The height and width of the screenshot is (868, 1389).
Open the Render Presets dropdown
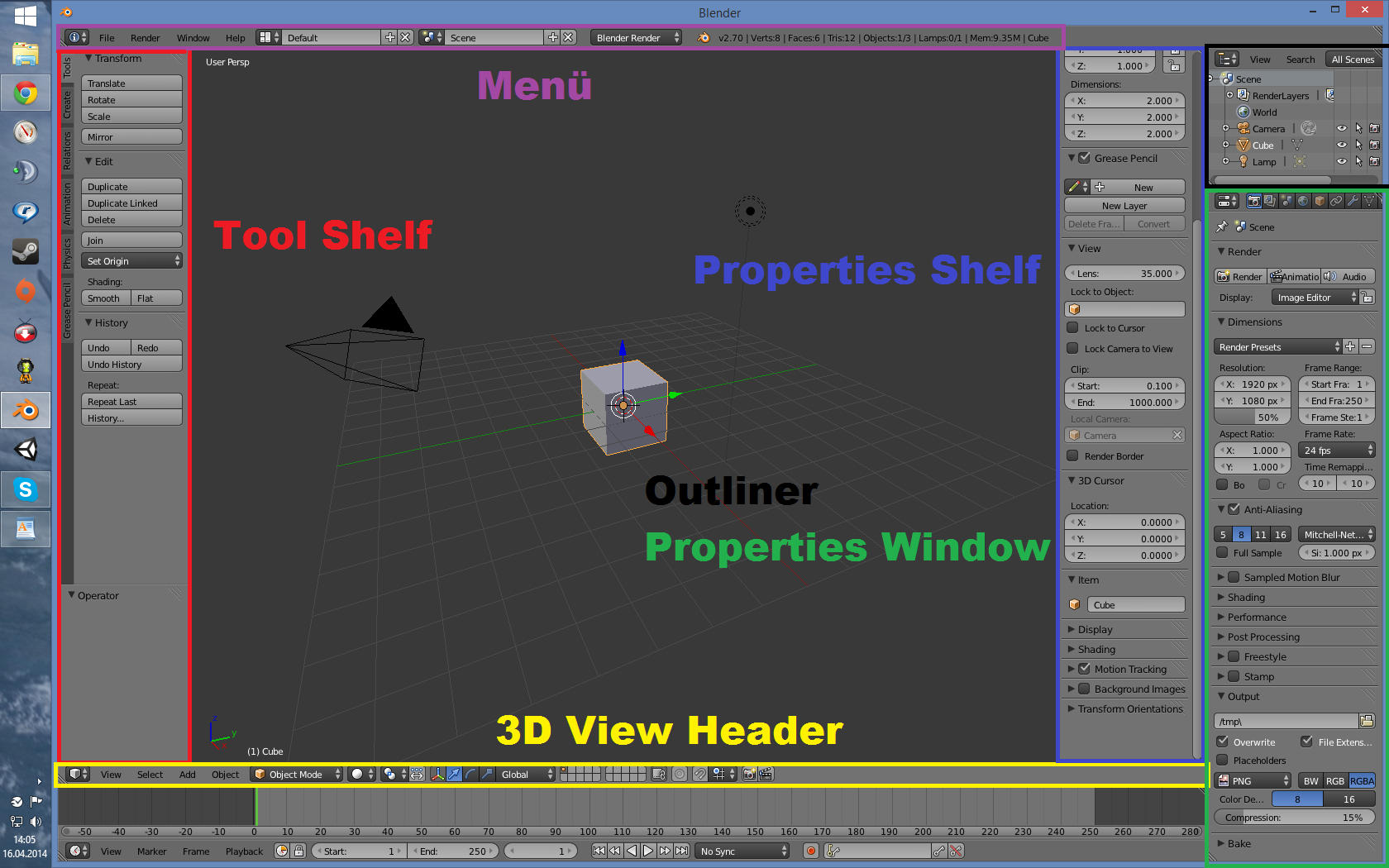[x=1277, y=347]
